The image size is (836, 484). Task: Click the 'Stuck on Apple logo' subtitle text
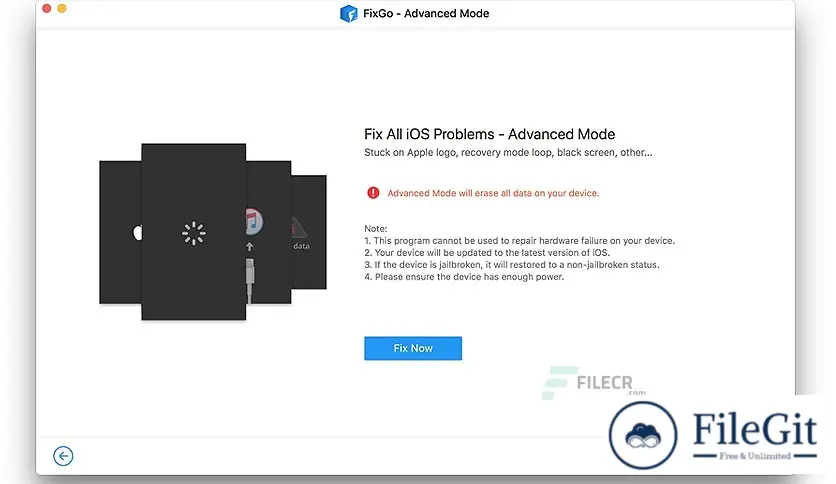(508, 152)
